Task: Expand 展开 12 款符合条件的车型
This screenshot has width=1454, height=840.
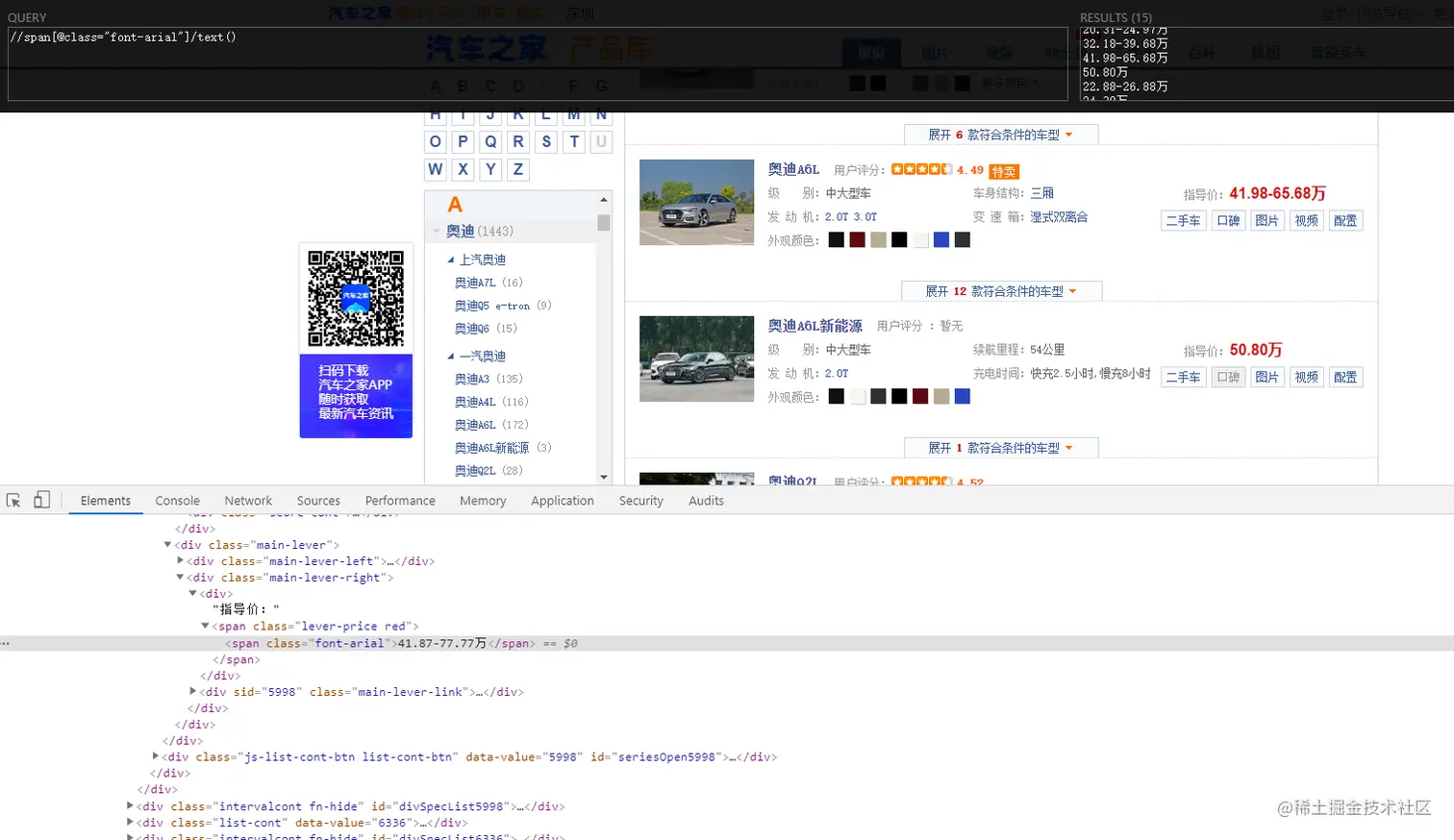Action: (x=1001, y=291)
